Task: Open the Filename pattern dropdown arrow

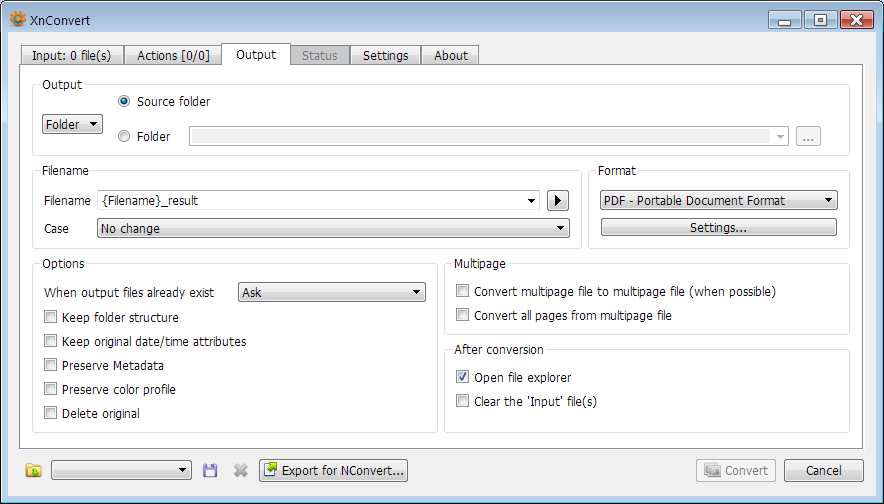Action: click(531, 201)
